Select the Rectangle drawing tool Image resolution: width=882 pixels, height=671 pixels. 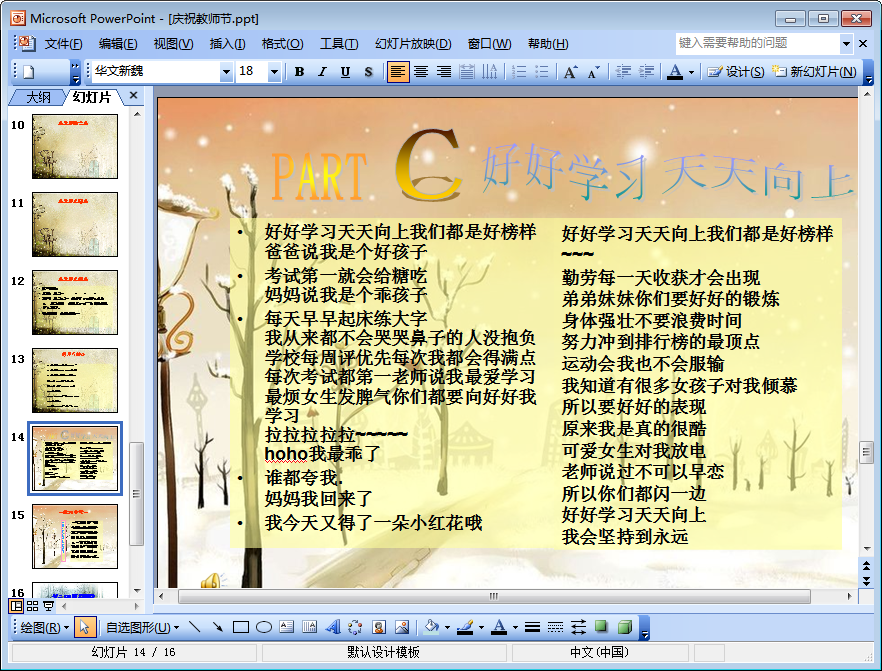pos(241,627)
